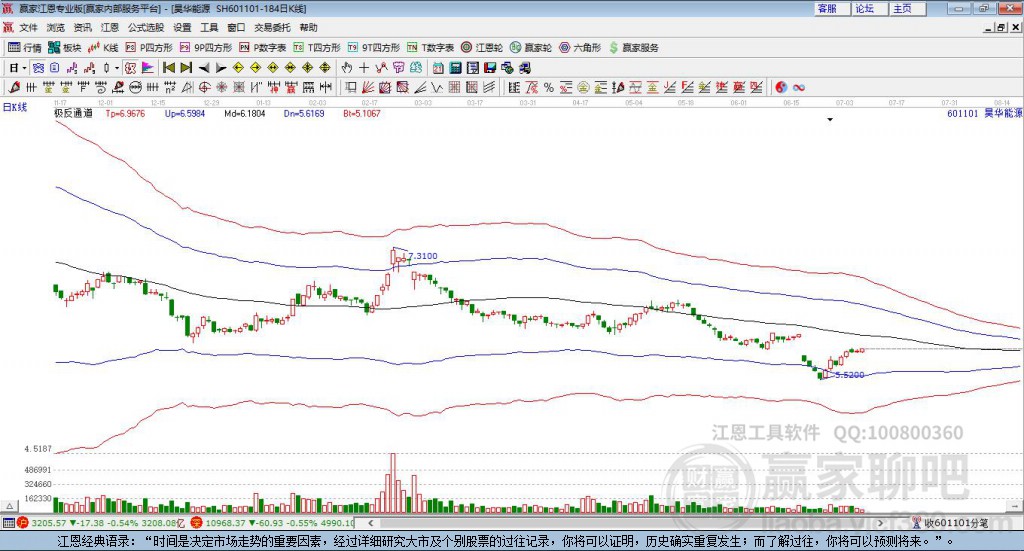
Task: Click the Tp=6.9676 indicator value
Action: 125,114
